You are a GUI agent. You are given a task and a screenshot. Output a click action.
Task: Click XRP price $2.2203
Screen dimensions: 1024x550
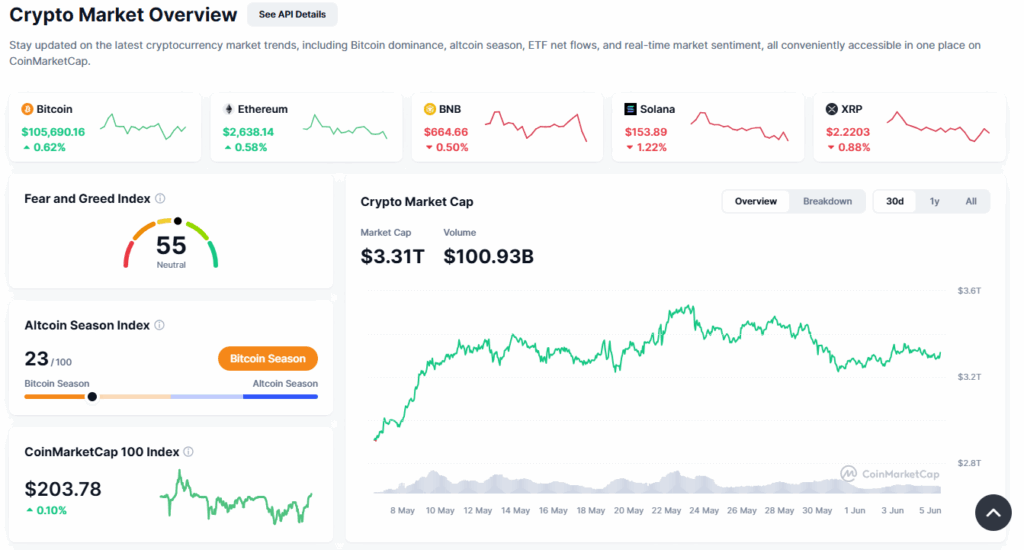pos(848,132)
